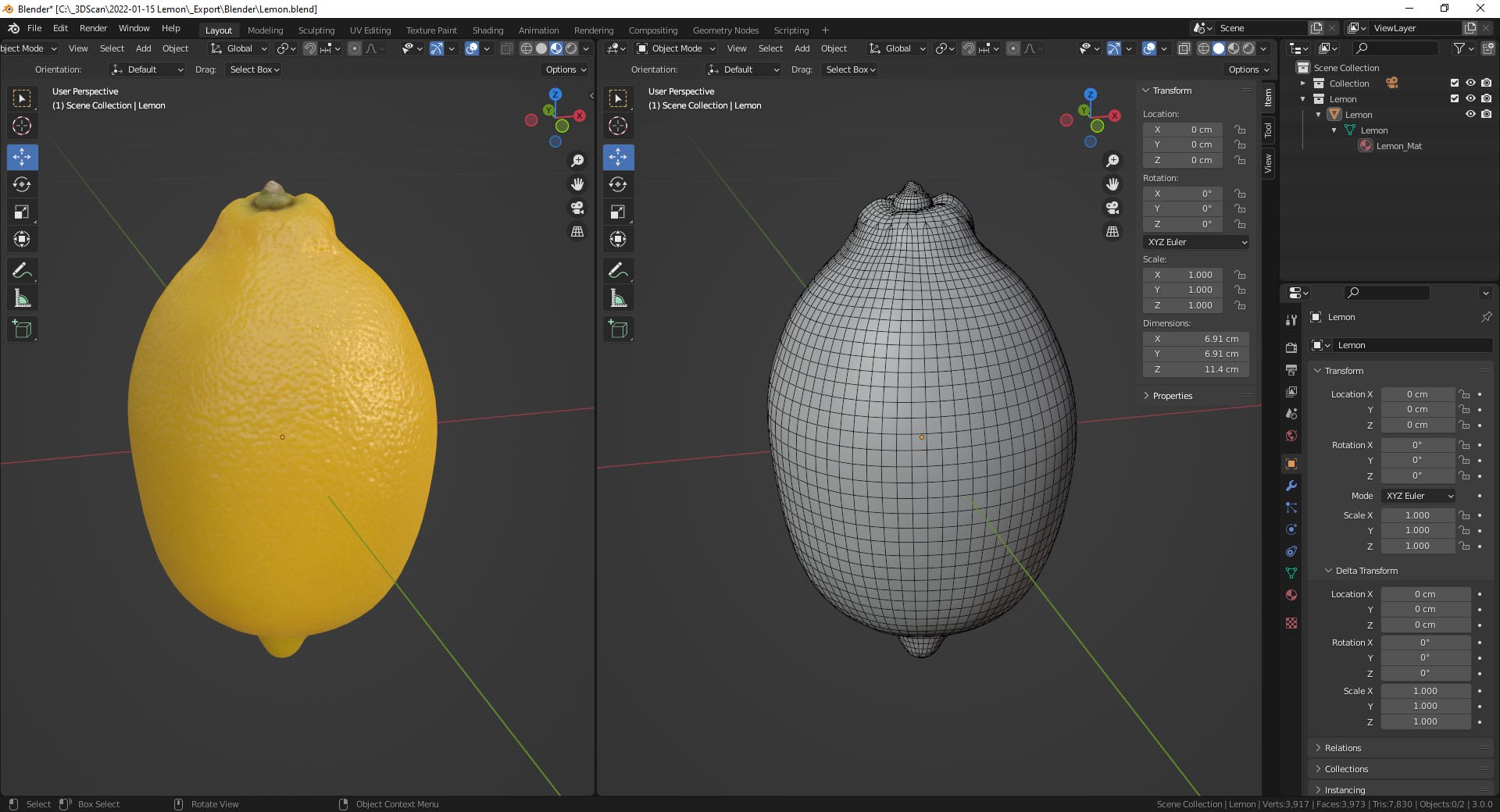Open Object Mode dropdown in right viewport
This screenshot has width=1500, height=812.
pos(676,48)
